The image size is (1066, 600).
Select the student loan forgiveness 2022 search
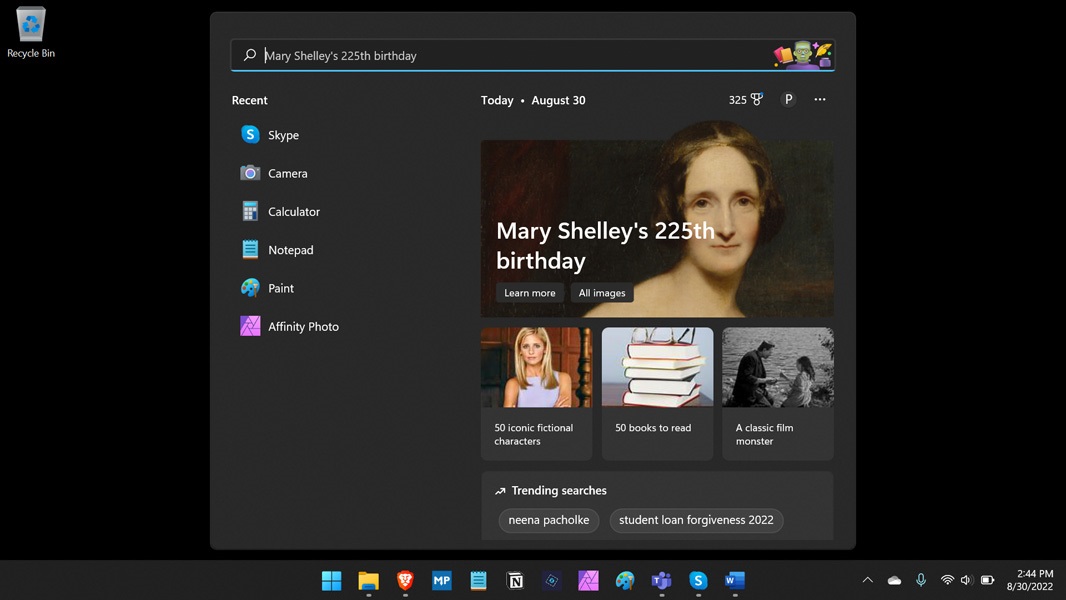pyautogui.click(x=696, y=520)
